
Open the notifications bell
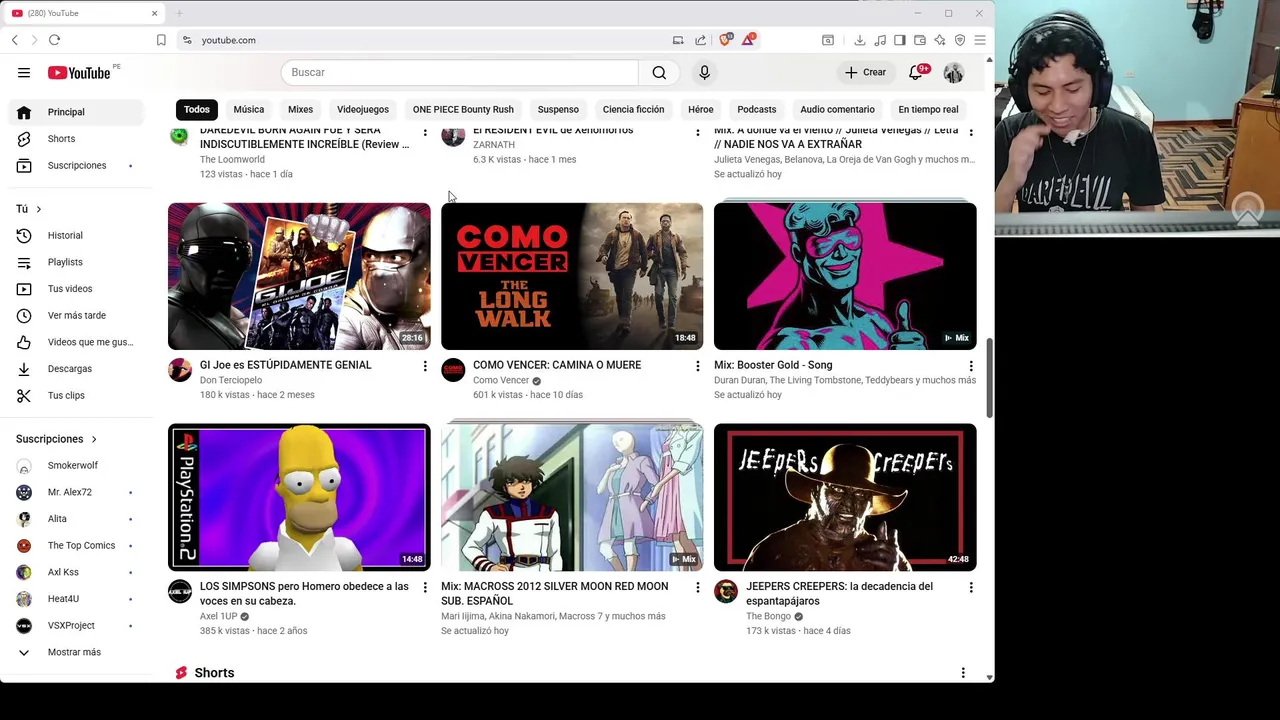coord(915,72)
